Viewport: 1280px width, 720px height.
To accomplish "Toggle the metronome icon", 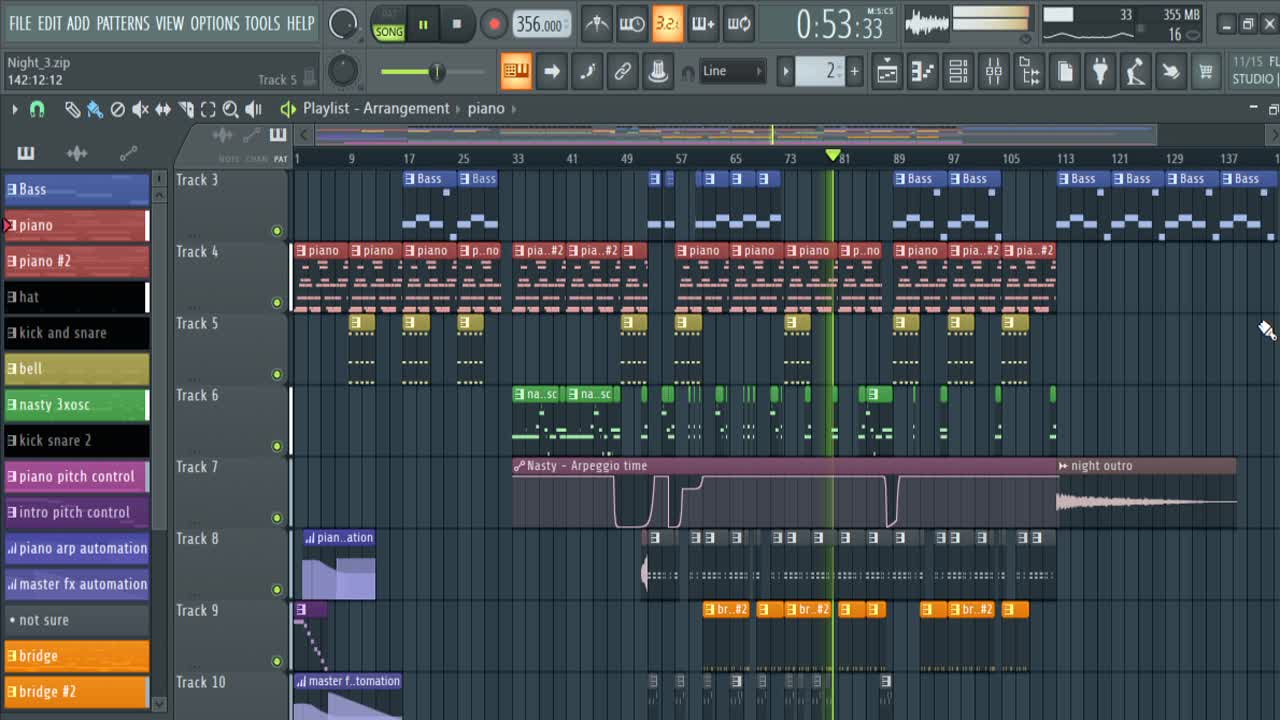I will coord(596,24).
